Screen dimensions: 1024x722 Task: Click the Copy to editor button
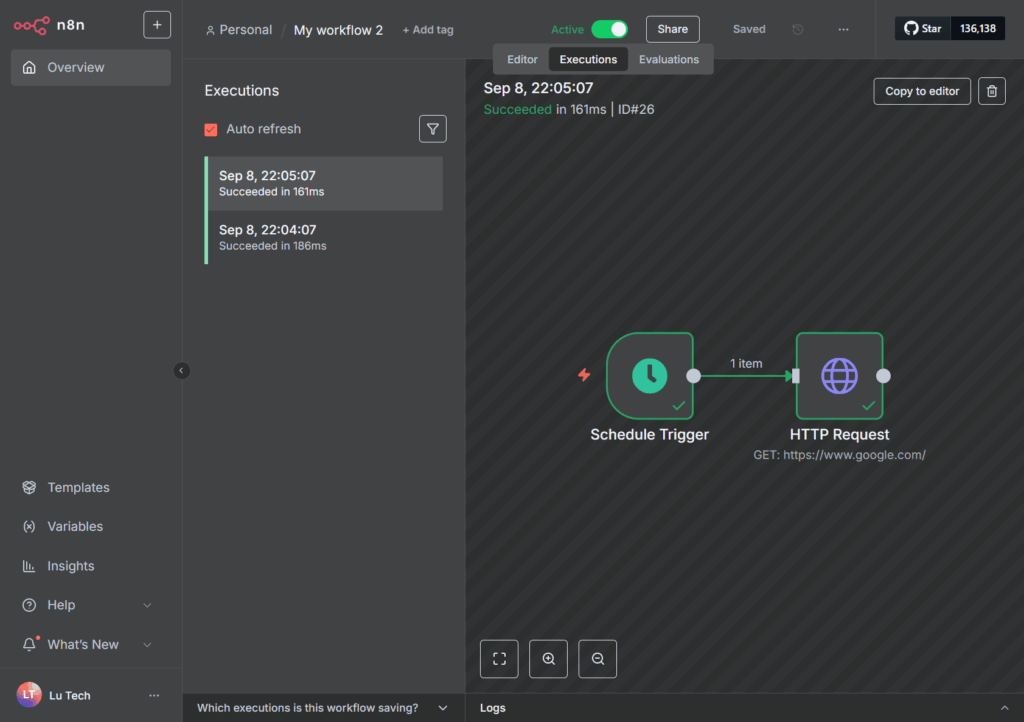pos(921,91)
